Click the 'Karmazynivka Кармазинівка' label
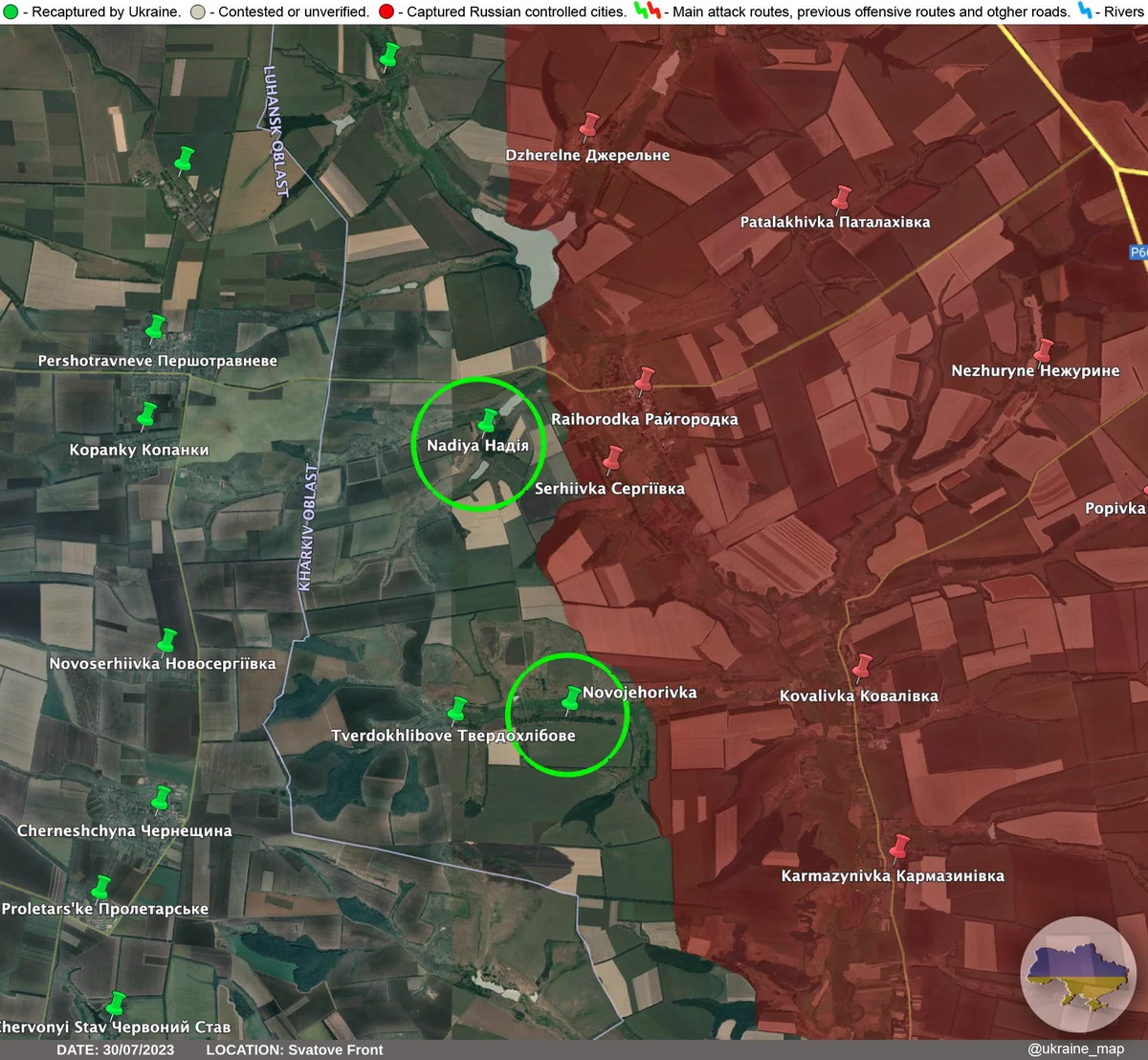This screenshot has width=1148, height=1060. tap(893, 876)
